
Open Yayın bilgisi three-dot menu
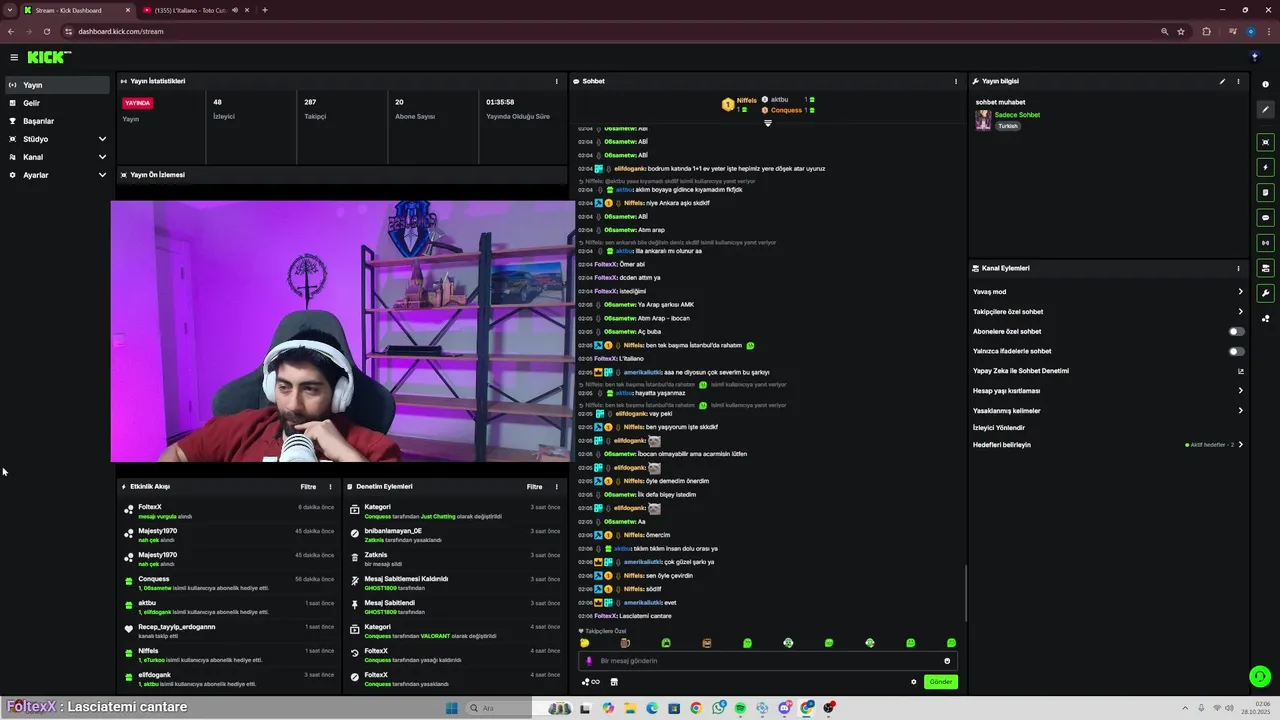[1238, 81]
